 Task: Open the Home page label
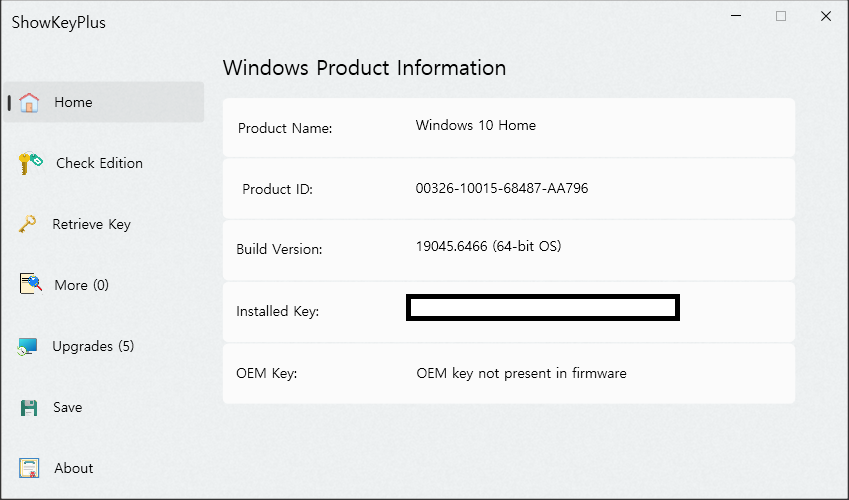coord(73,102)
